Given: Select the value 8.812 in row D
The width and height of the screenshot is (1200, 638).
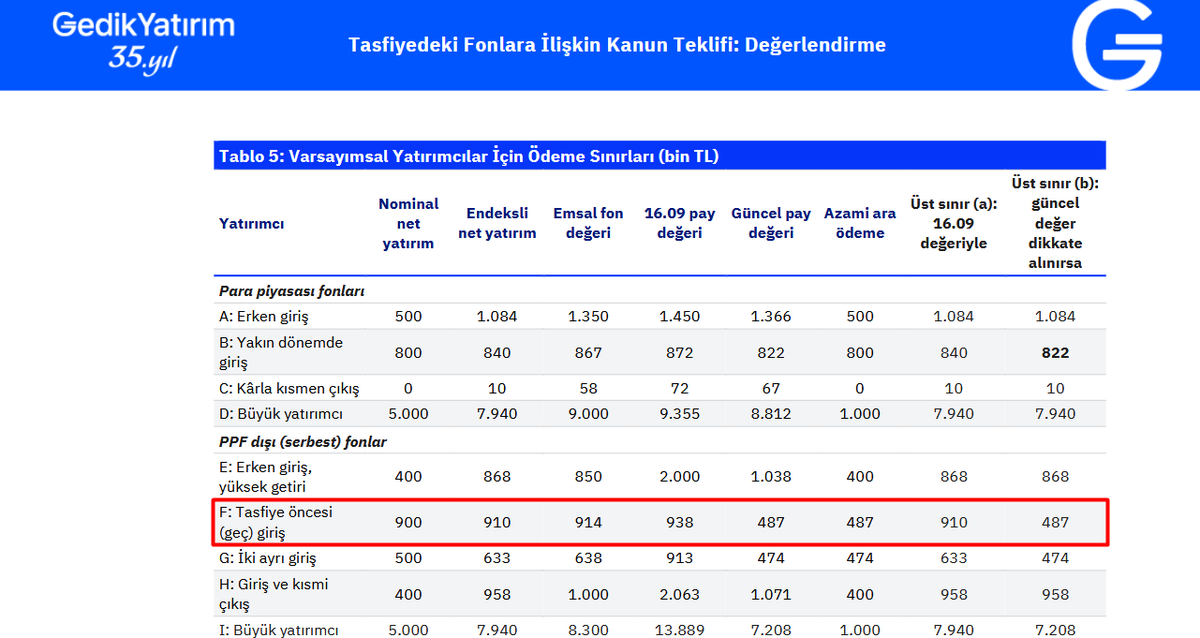Looking at the screenshot, I should tap(771, 413).
